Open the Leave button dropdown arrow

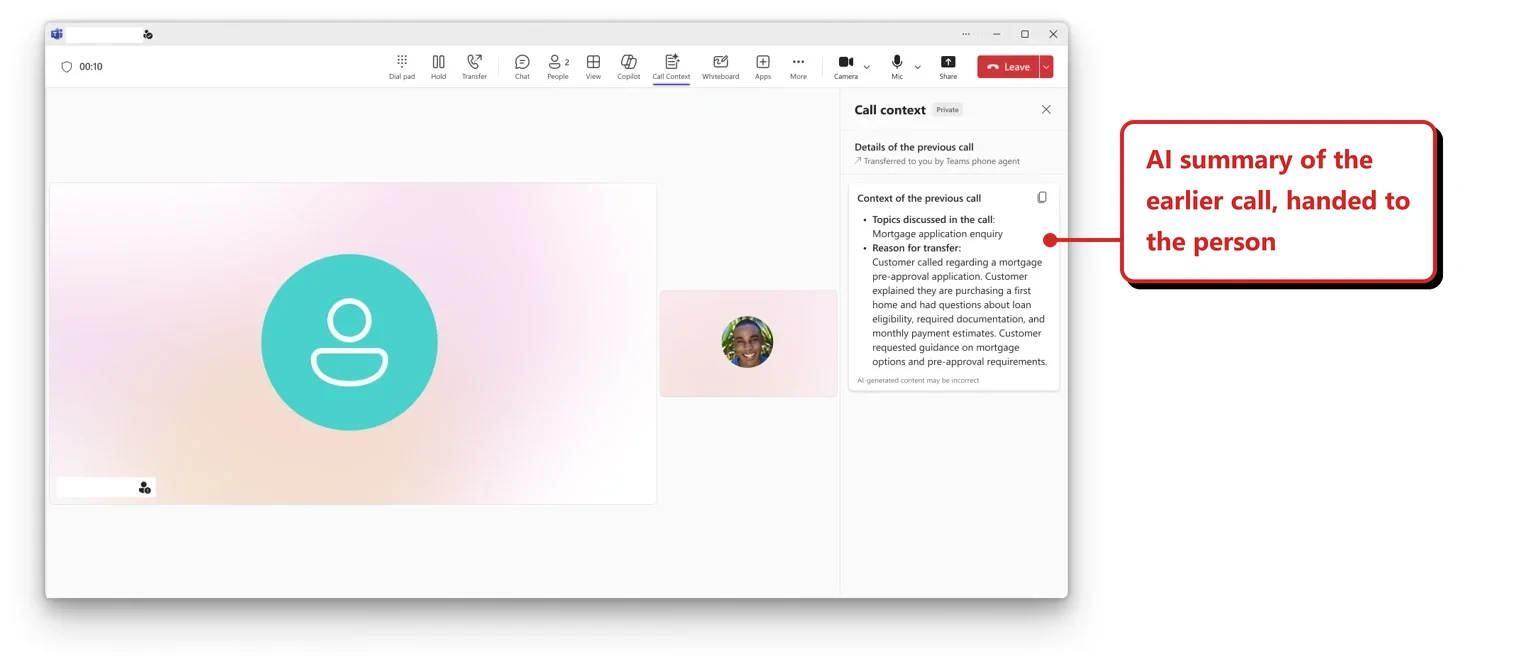(x=1047, y=67)
